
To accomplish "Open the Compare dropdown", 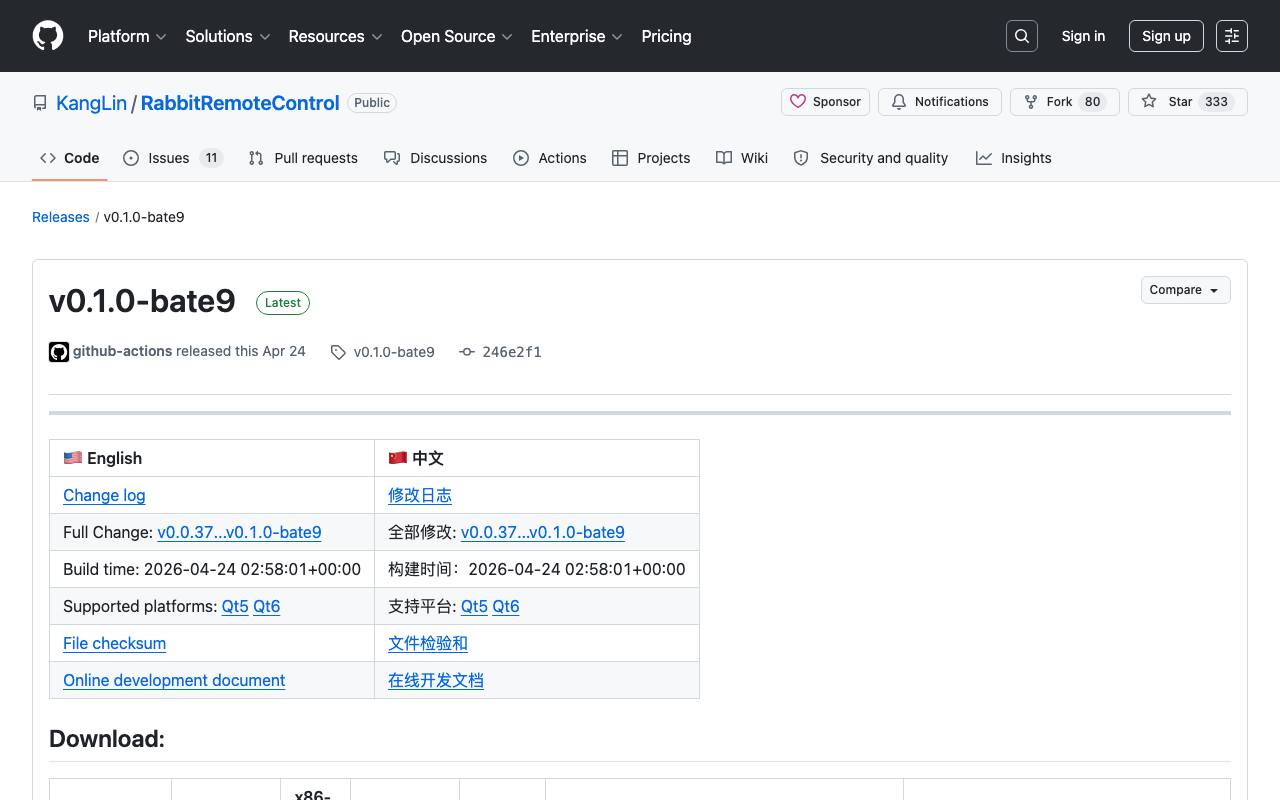I will coord(1185,290).
